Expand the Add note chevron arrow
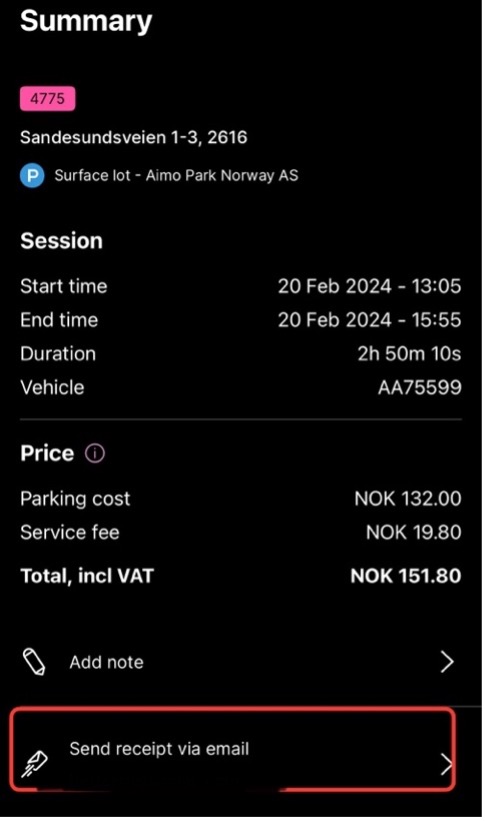Viewport: 485px width, 821px height. coord(447,662)
